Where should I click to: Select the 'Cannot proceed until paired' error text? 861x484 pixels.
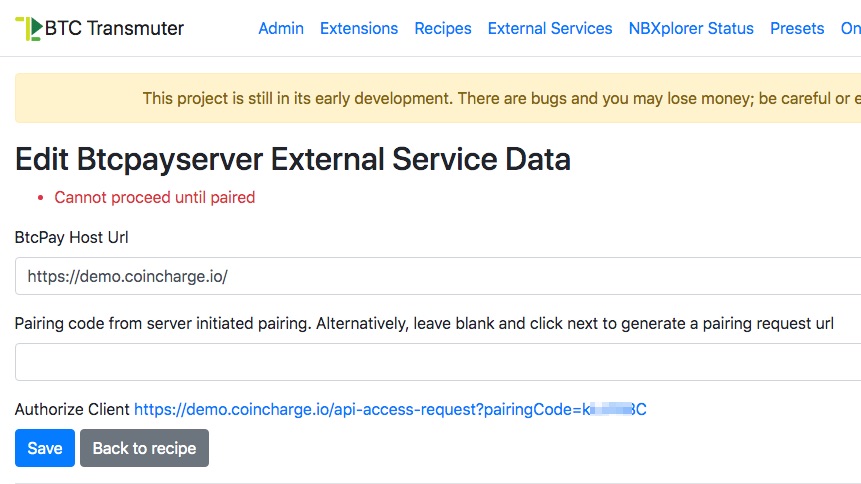coord(154,197)
